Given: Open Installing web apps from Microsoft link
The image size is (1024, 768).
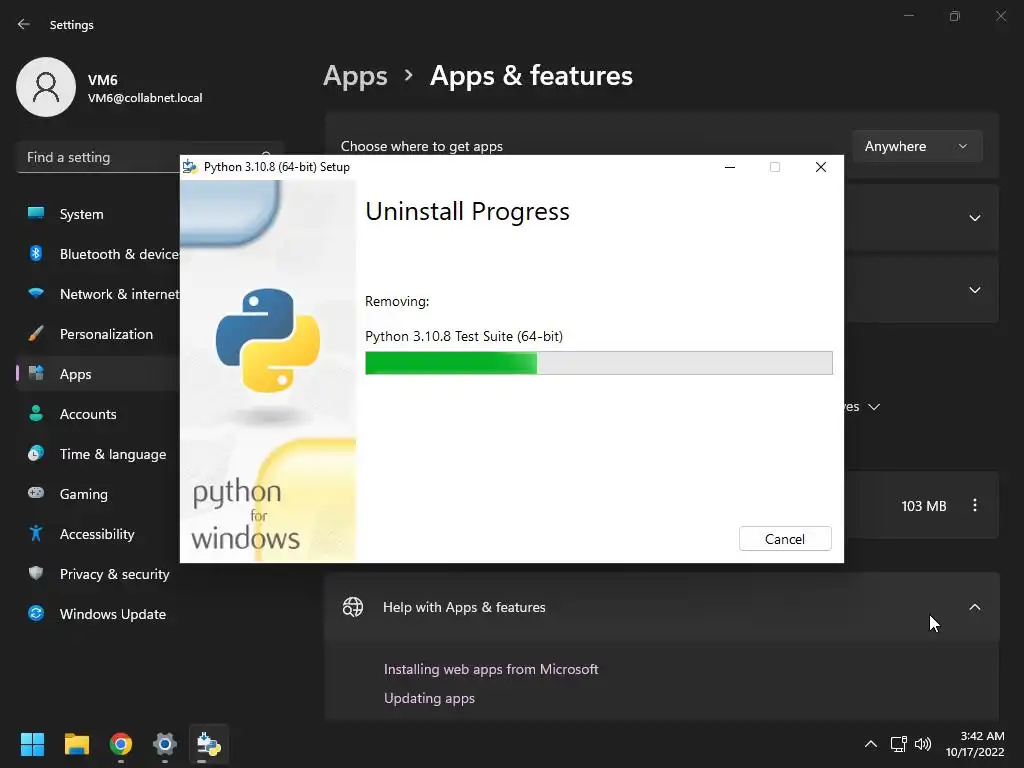Looking at the screenshot, I should click(491, 669).
